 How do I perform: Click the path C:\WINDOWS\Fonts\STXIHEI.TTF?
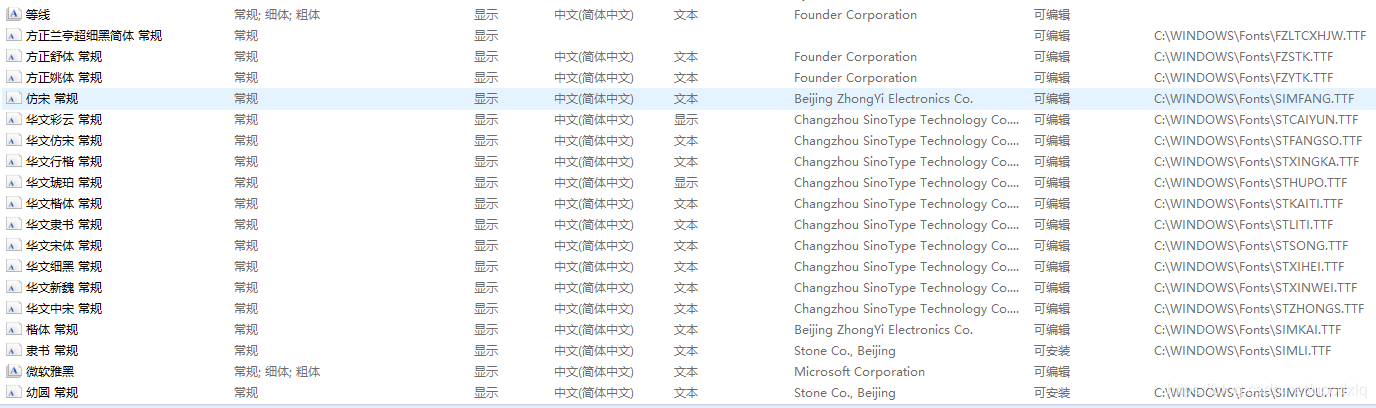coord(1249,267)
